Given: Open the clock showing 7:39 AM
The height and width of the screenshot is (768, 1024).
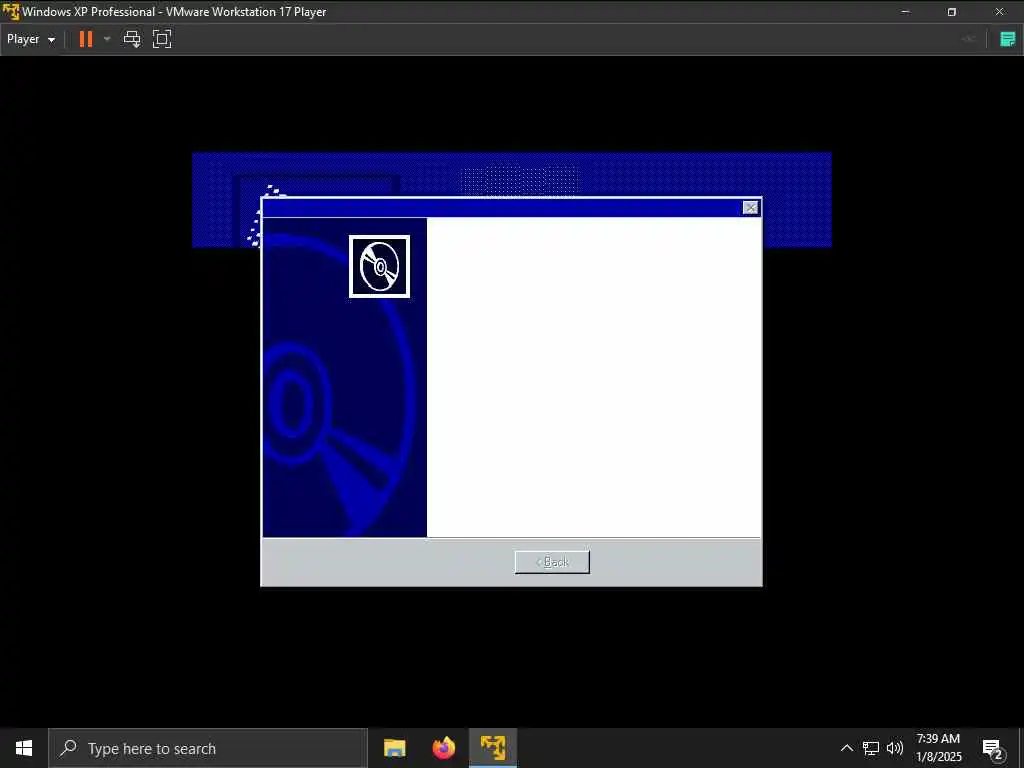Looking at the screenshot, I should (x=938, y=748).
